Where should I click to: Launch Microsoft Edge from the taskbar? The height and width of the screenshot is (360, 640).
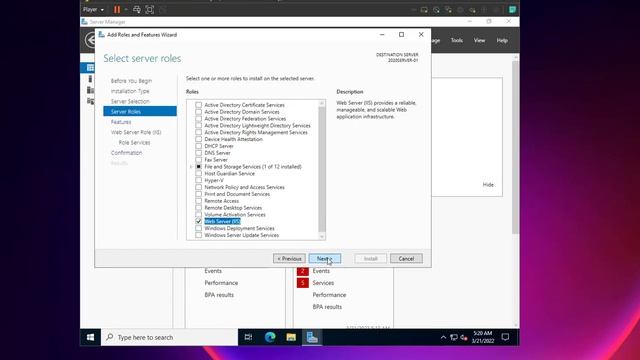click(x=270, y=337)
